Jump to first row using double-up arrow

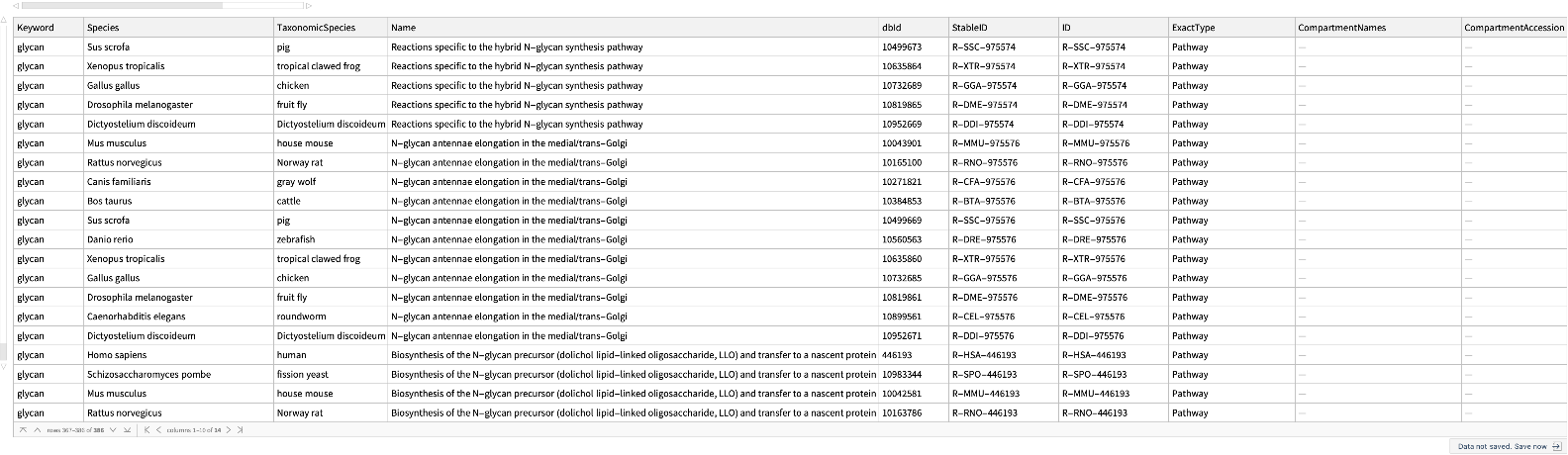click(21, 430)
